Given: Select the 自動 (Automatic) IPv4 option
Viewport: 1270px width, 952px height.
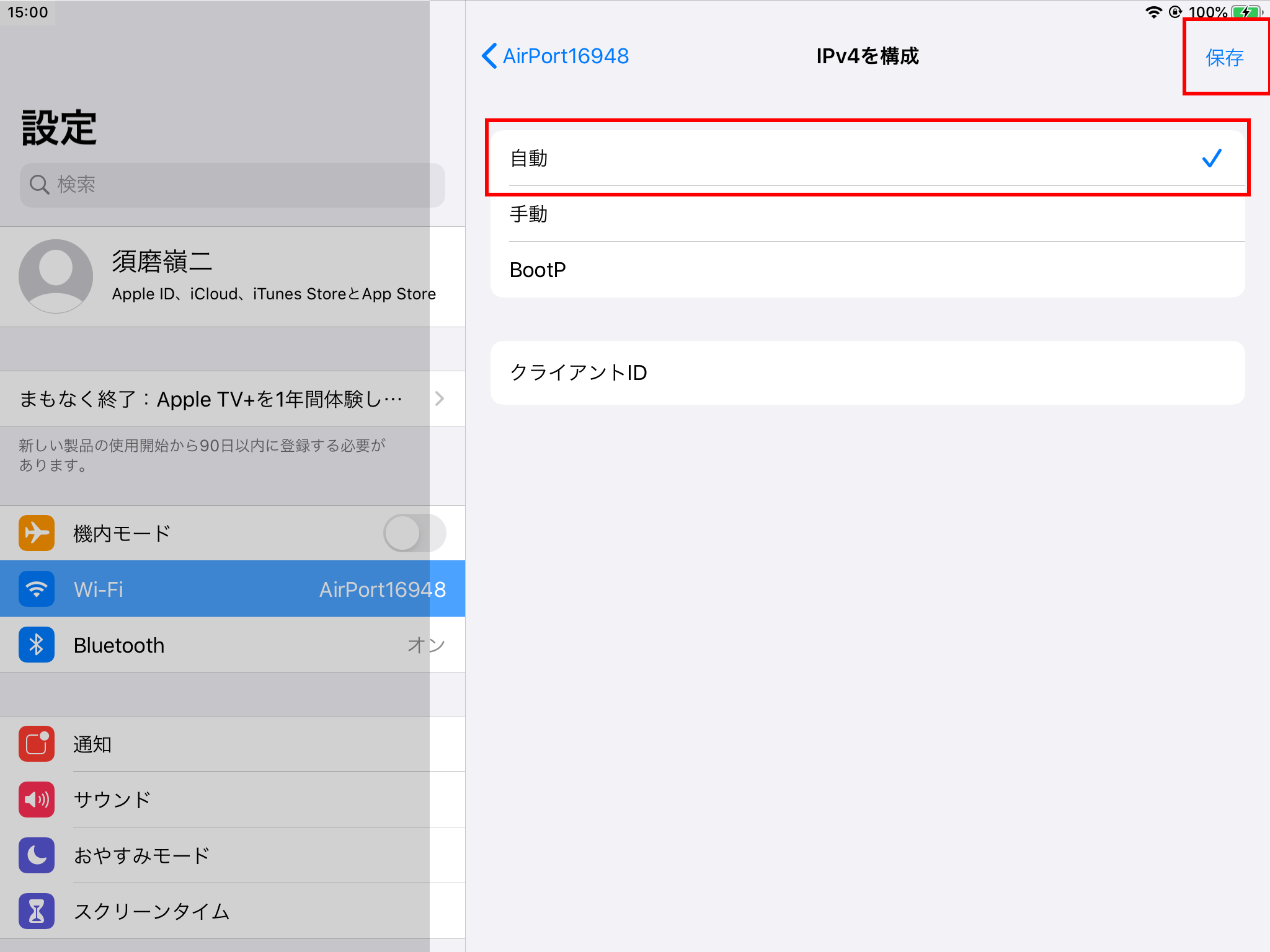Looking at the screenshot, I should pos(867,159).
